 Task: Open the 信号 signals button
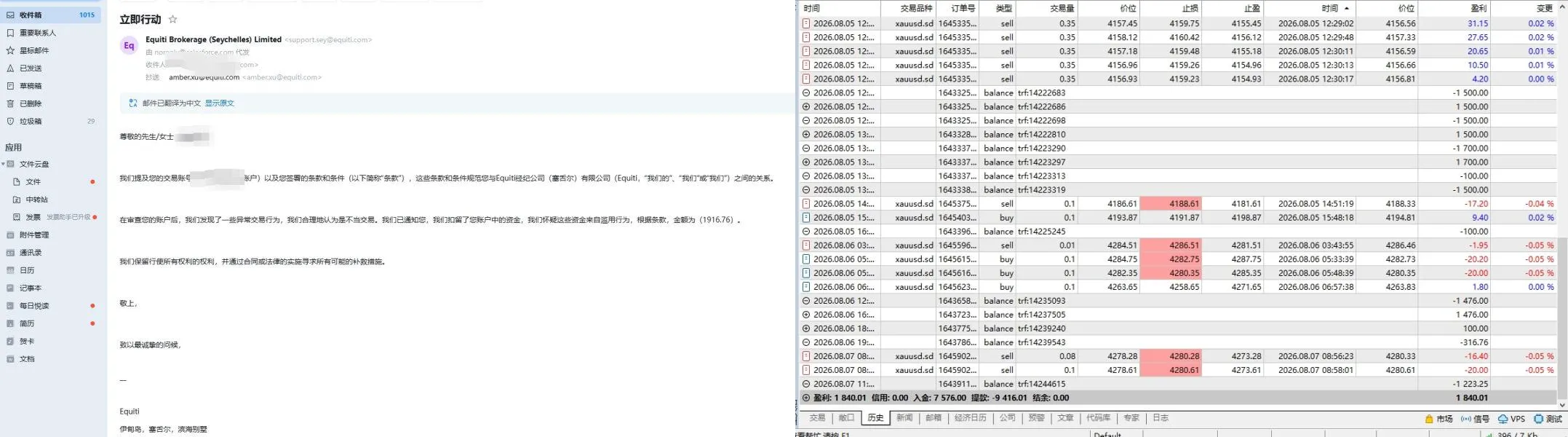coord(1475,419)
